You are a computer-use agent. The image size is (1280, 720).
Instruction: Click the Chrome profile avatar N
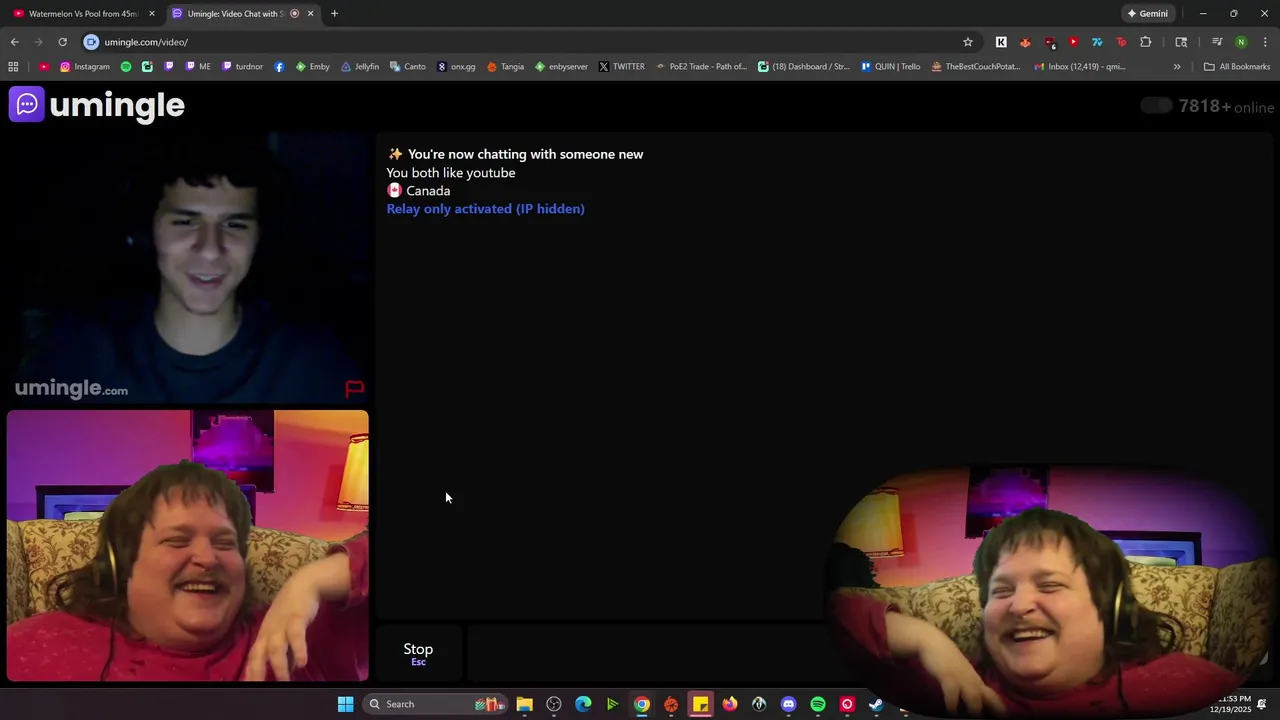click(1241, 42)
